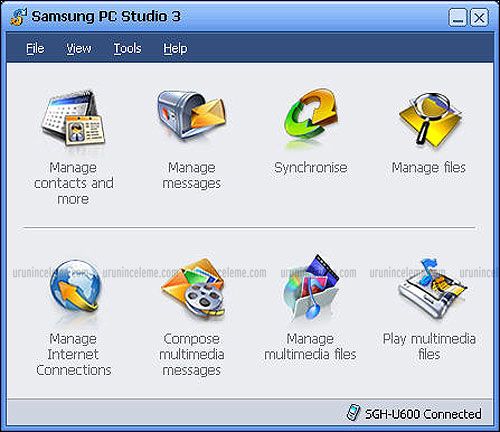Open the Manage contacts calendar icon
The width and height of the screenshot is (500, 432).
point(73,117)
